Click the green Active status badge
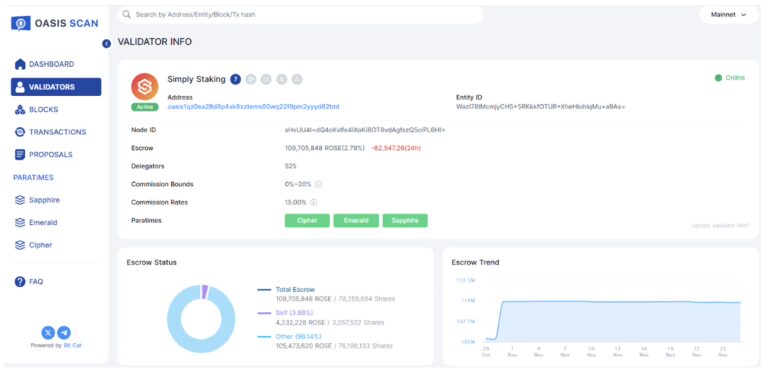Viewport: 768px width, 376px height. tap(144, 107)
